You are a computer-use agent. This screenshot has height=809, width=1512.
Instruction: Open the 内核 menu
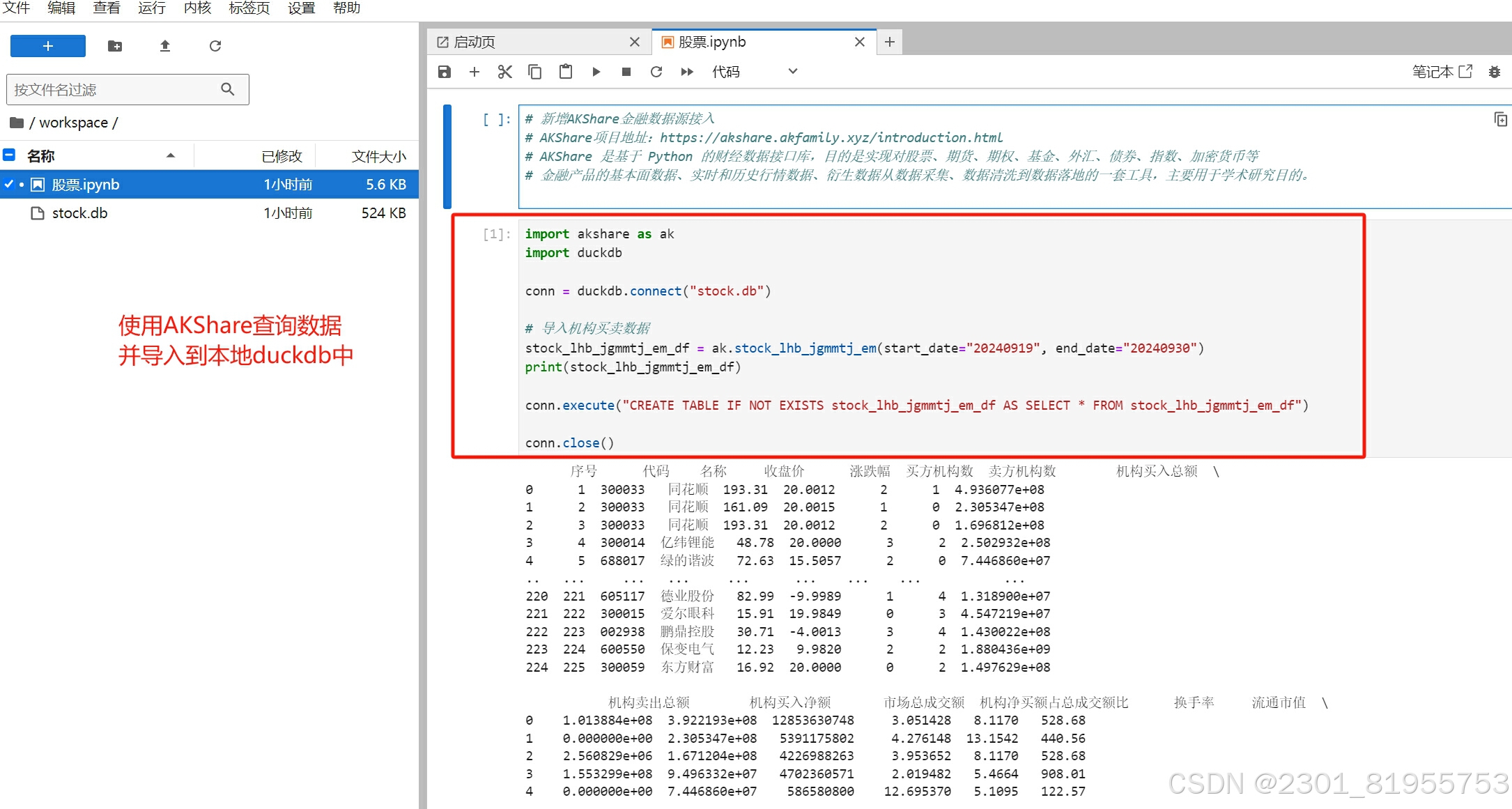pos(197,8)
